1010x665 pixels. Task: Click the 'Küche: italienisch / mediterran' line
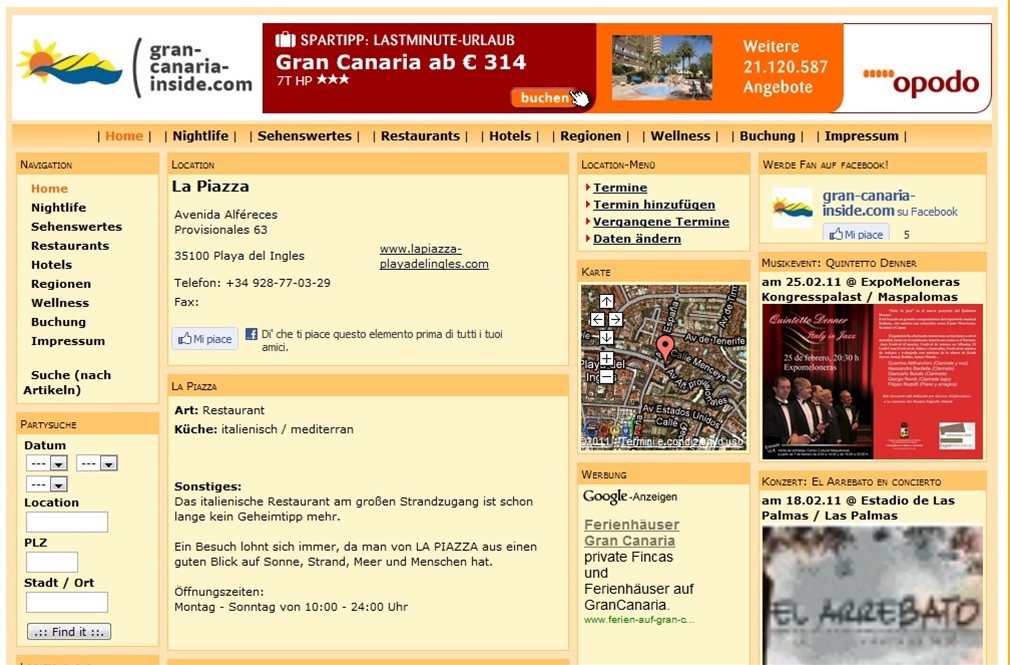click(264, 429)
